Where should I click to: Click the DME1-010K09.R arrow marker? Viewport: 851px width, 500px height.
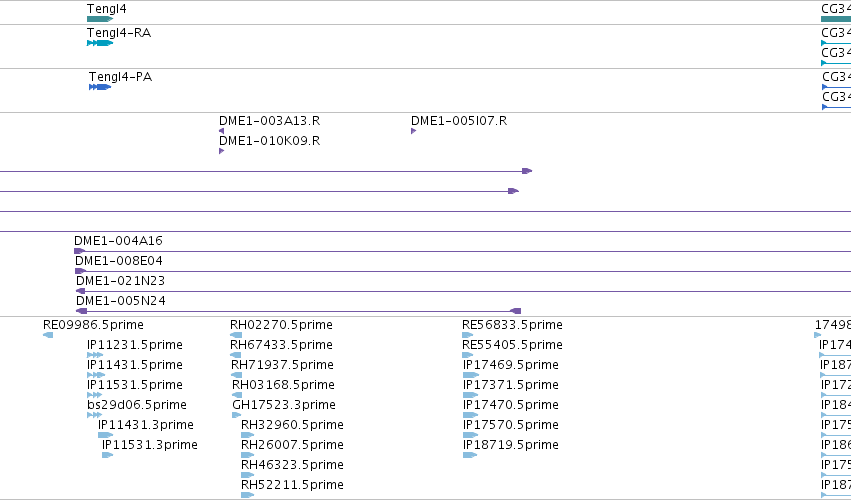[221, 151]
